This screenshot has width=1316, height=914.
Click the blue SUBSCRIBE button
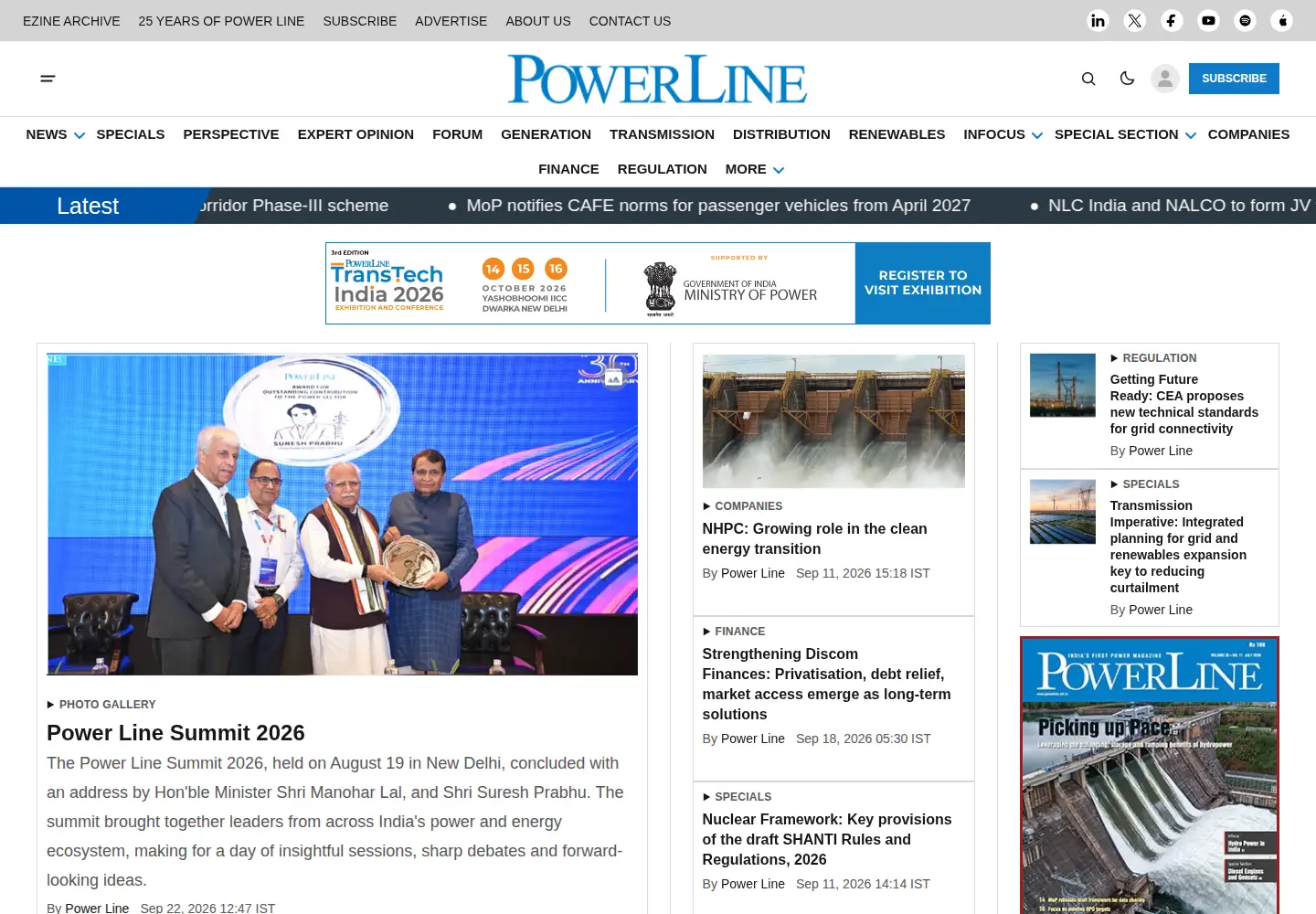tap(1234, 79)
